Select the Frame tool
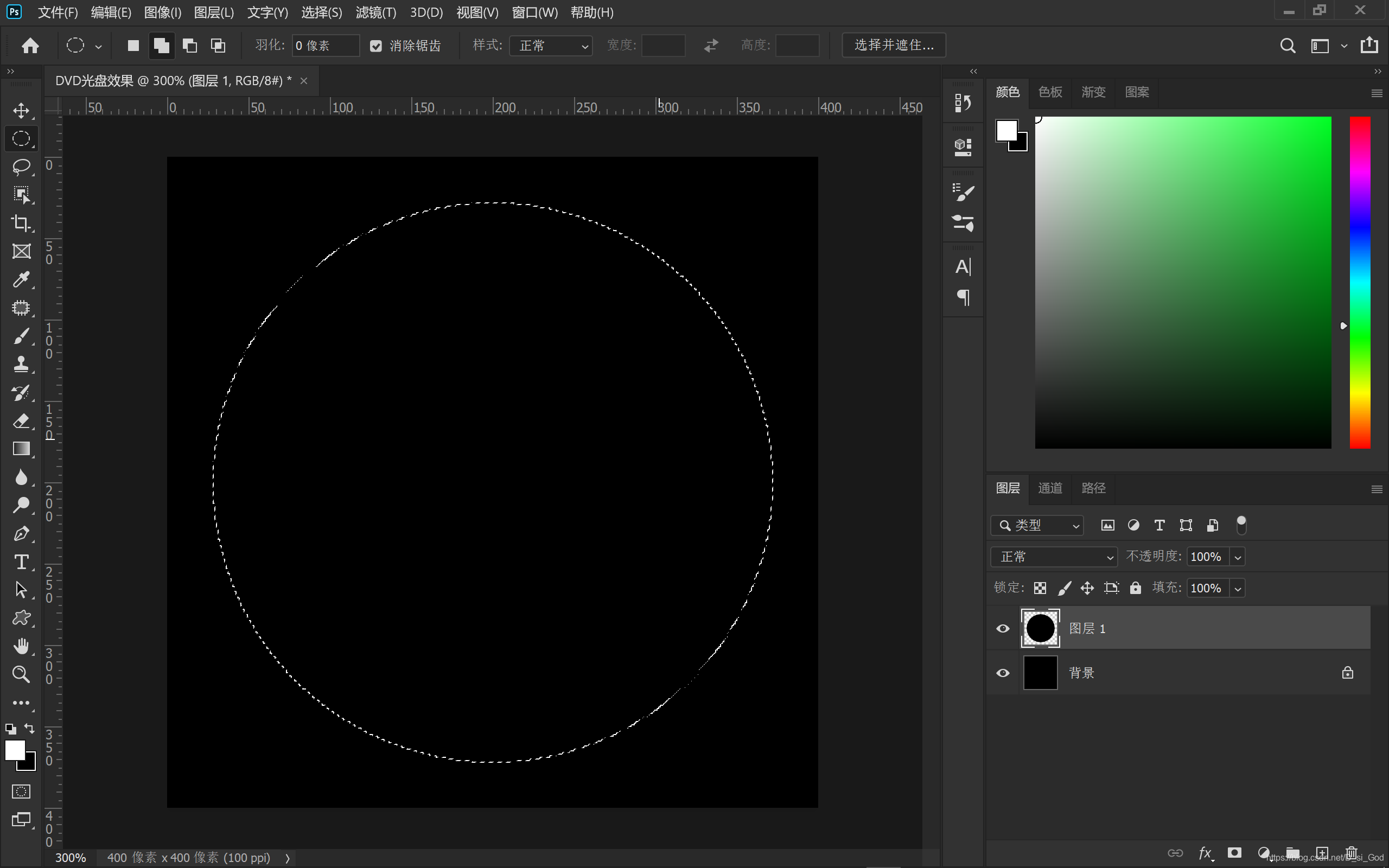The image size is (1389, 868). tap(21, 251)
